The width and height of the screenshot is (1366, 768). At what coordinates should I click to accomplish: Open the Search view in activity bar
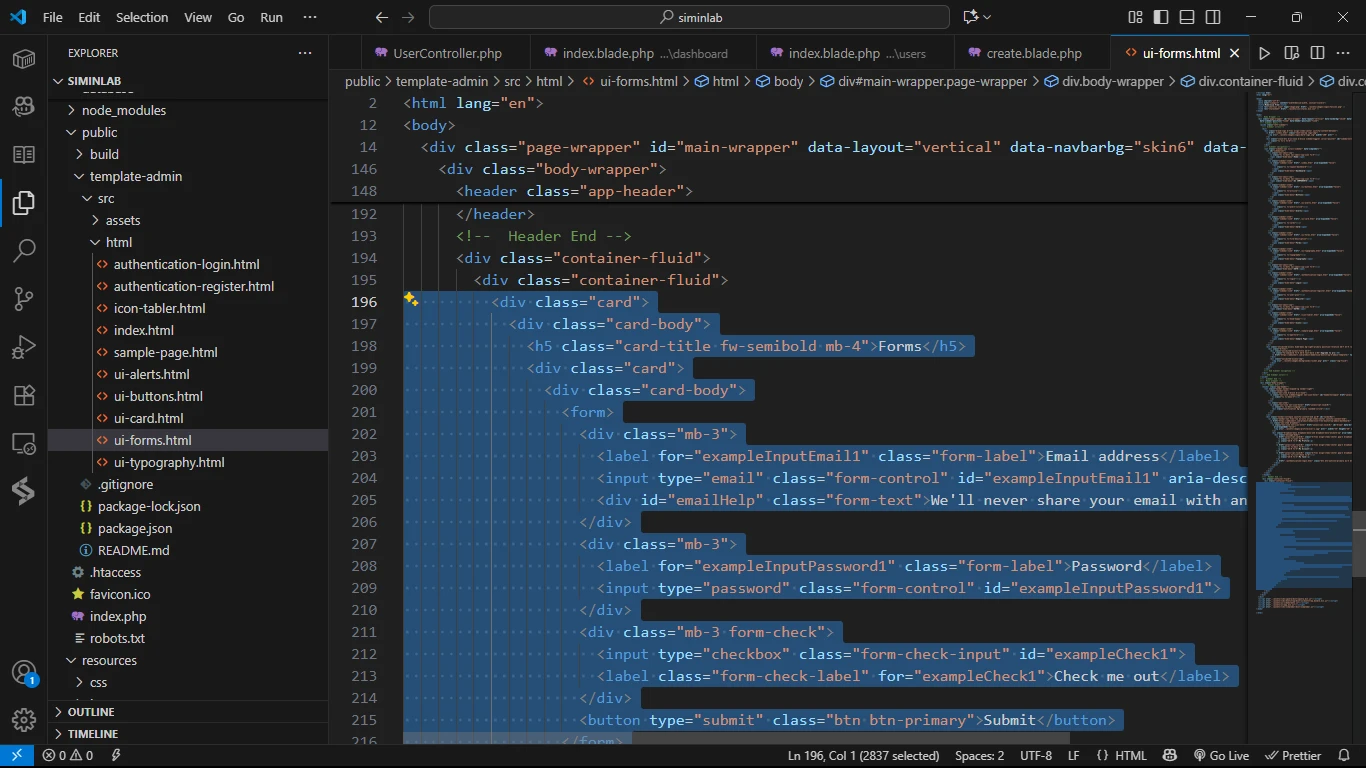pyautogui.click(x=24, y=250)
